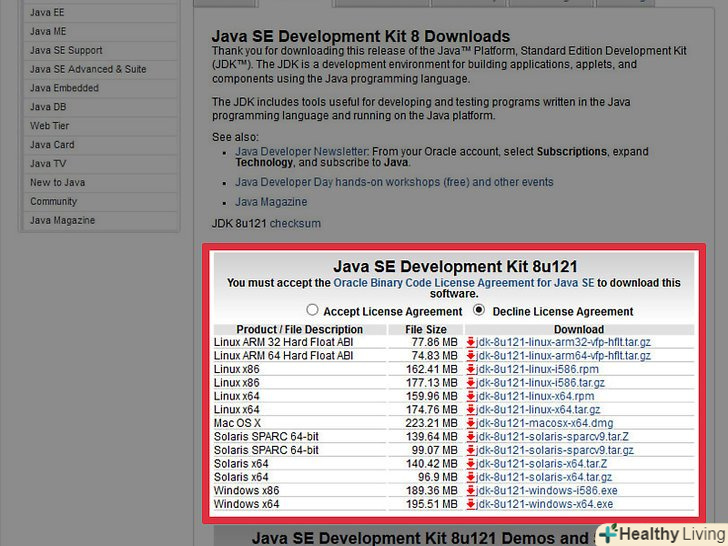Image resolution: width=728 pixels, height=546 pixels.
Task: Click red download arrow for windows-x64.exe
Action: tap(471, 504)
